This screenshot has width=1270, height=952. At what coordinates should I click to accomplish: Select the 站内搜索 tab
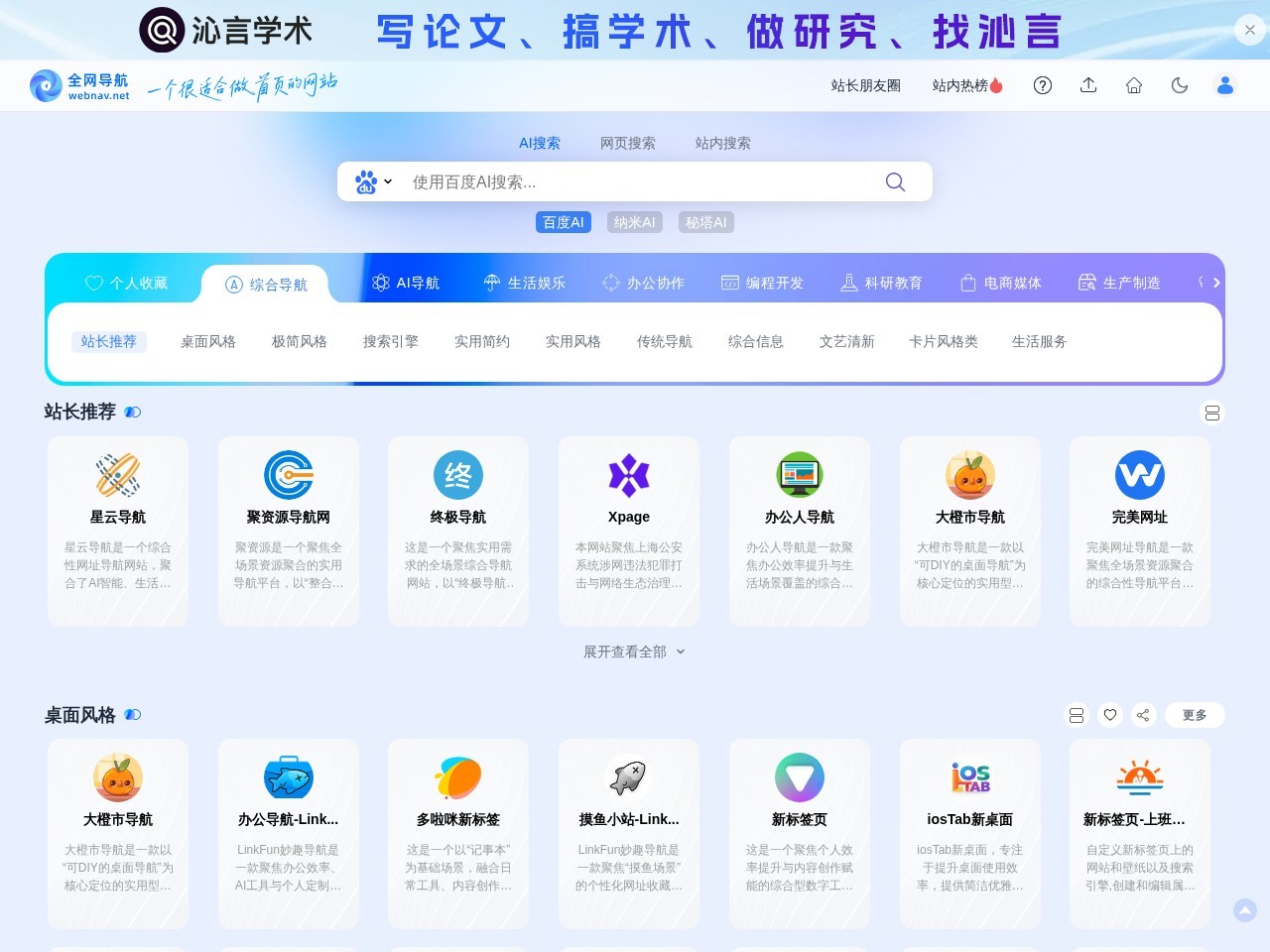point(723,143)
